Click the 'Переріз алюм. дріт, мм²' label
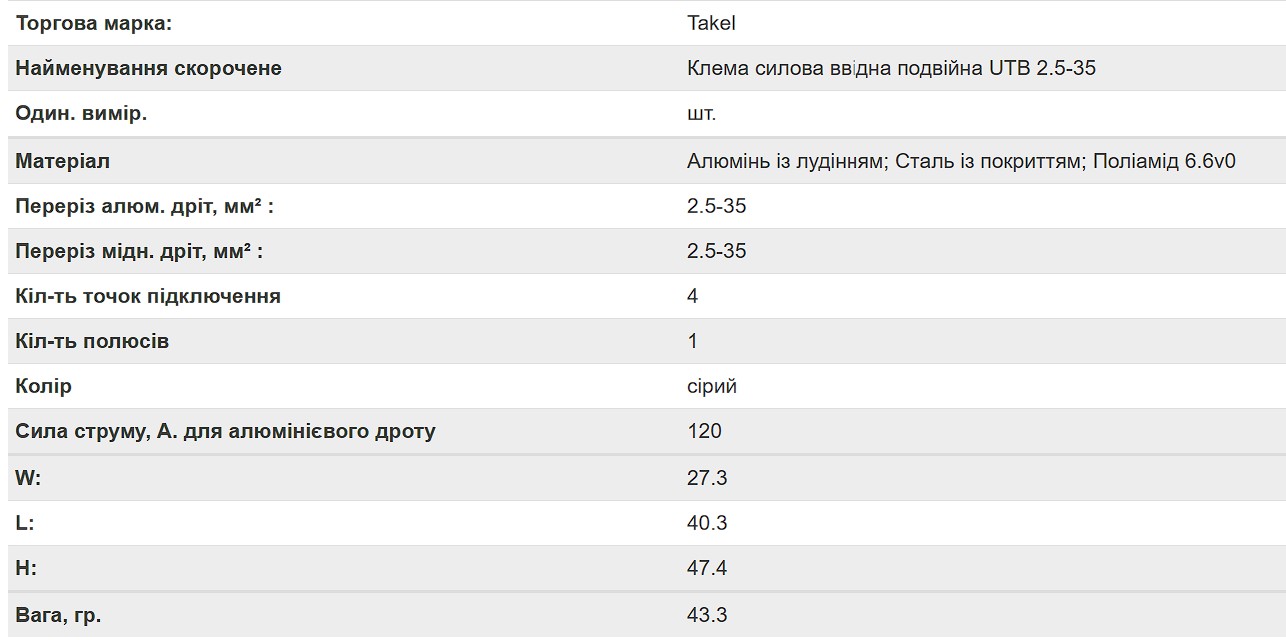1286x640 pixels. coord(145,206)
